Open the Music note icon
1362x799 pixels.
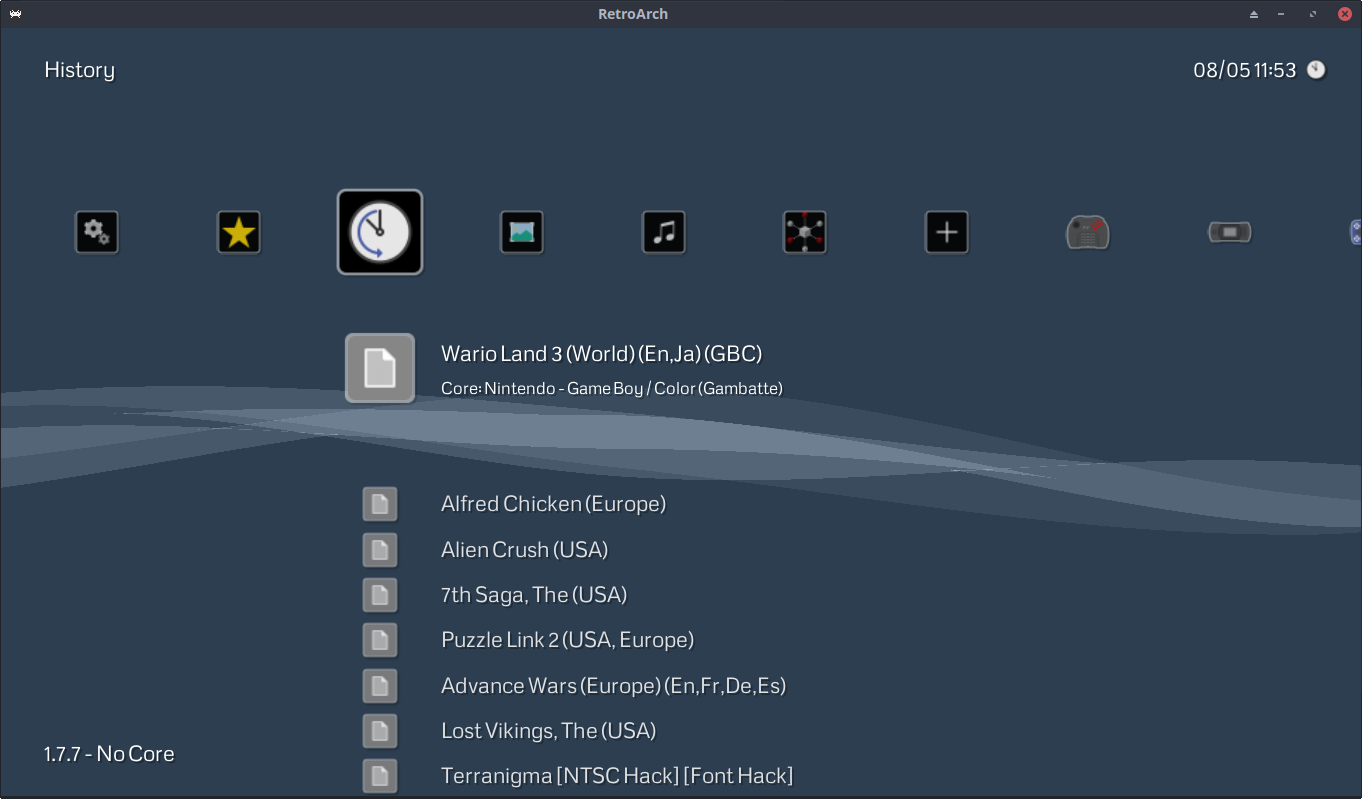coord(664,233)
